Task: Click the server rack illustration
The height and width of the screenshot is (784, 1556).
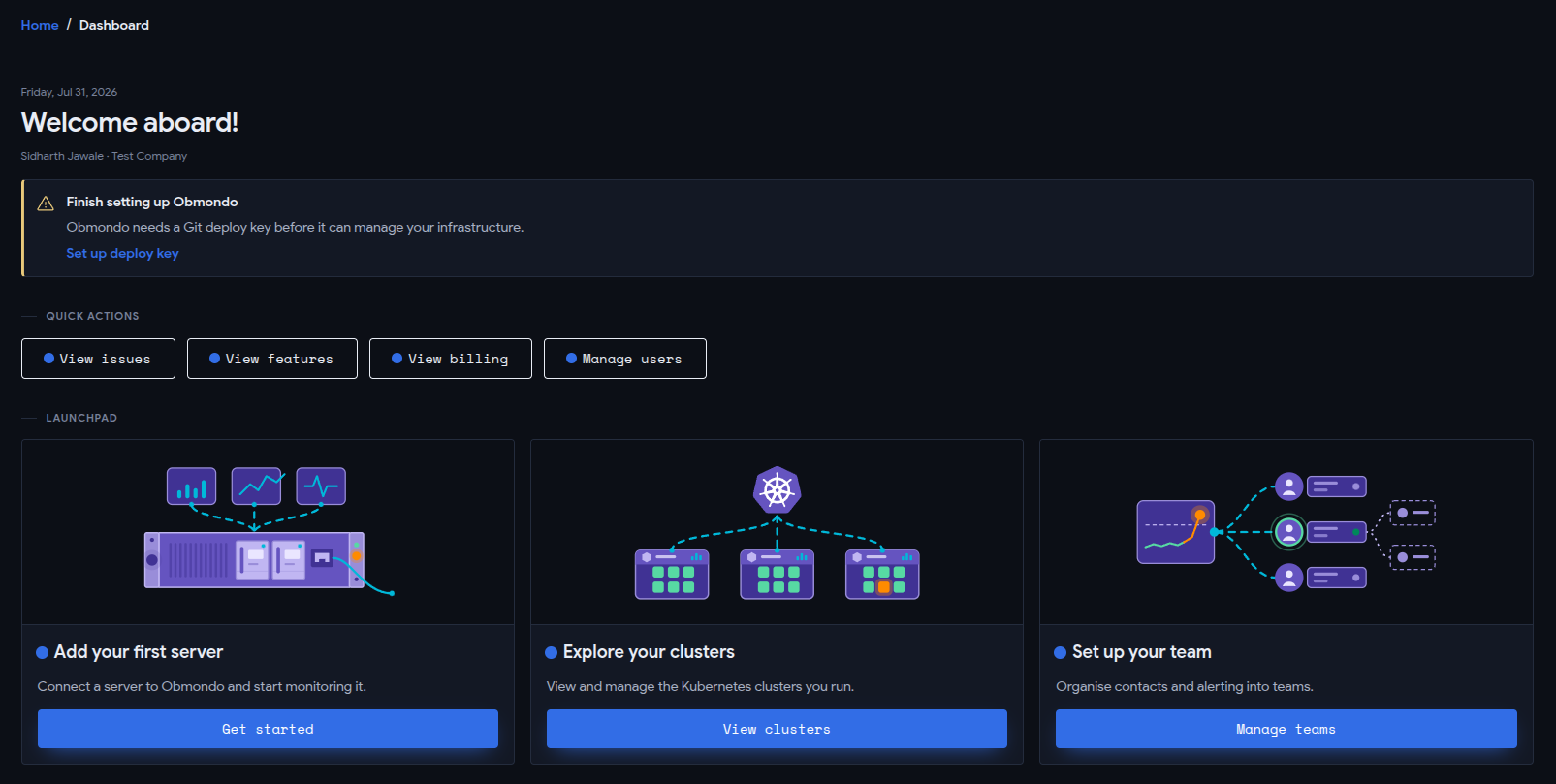Action: point(254,560)
